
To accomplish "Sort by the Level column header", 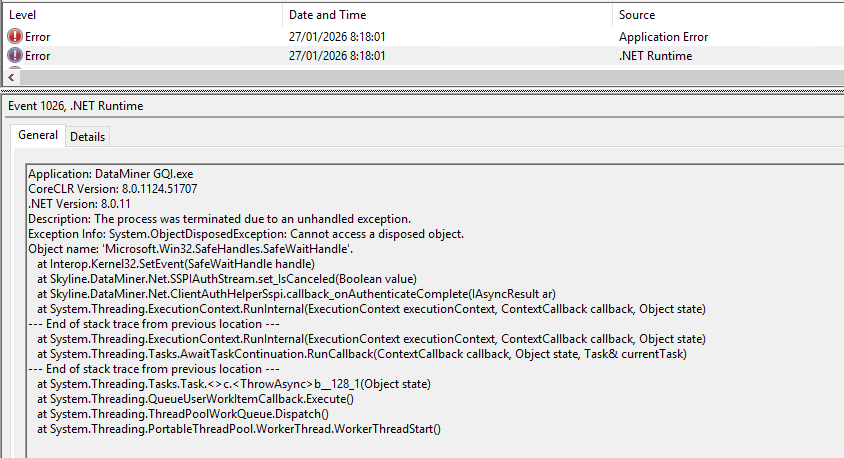I will (142, 15).
